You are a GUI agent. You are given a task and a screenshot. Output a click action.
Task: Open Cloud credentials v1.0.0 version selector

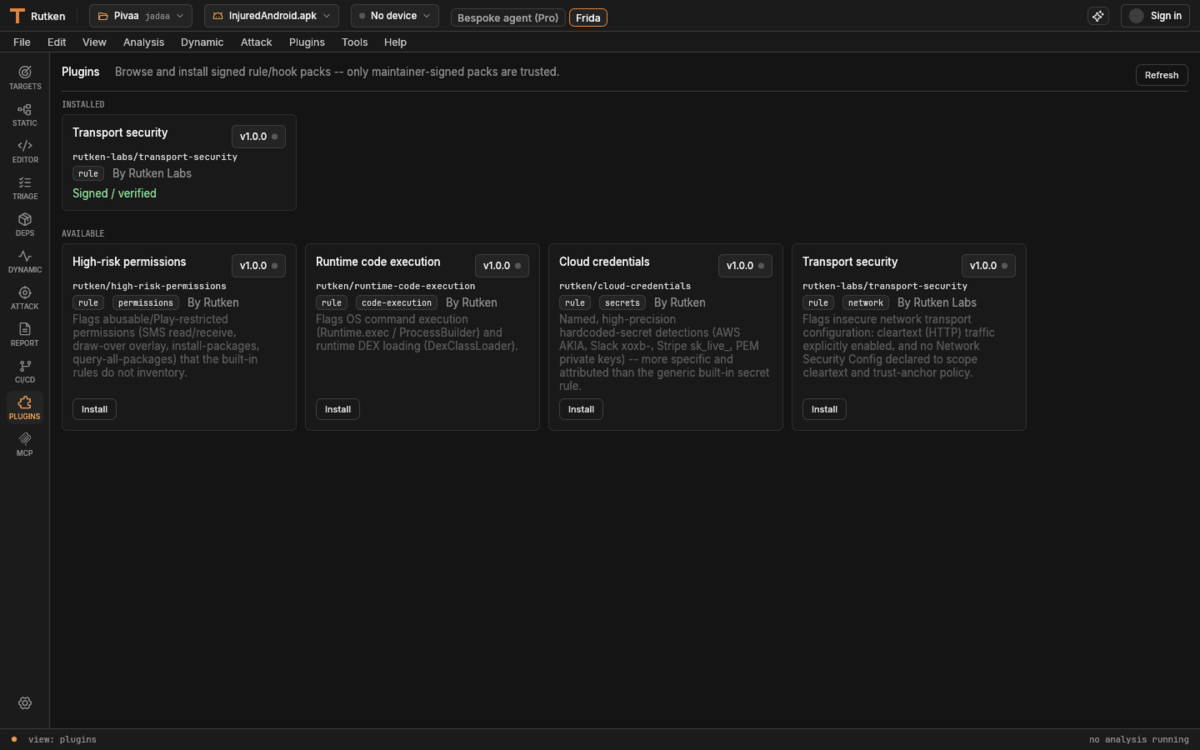coord(745,265)
